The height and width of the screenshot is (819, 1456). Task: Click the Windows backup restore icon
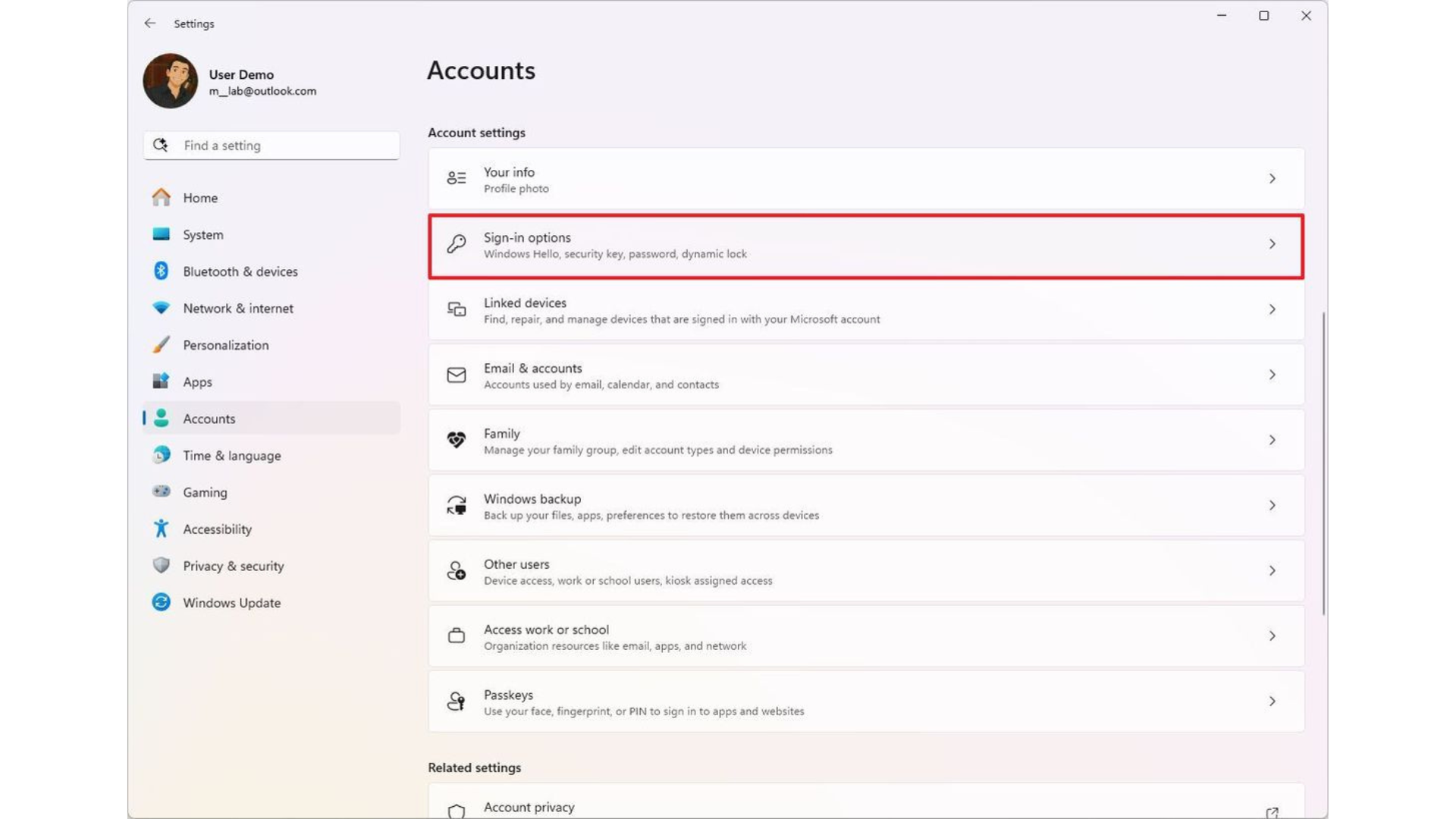pyautogui.click(x=456, y=505)
